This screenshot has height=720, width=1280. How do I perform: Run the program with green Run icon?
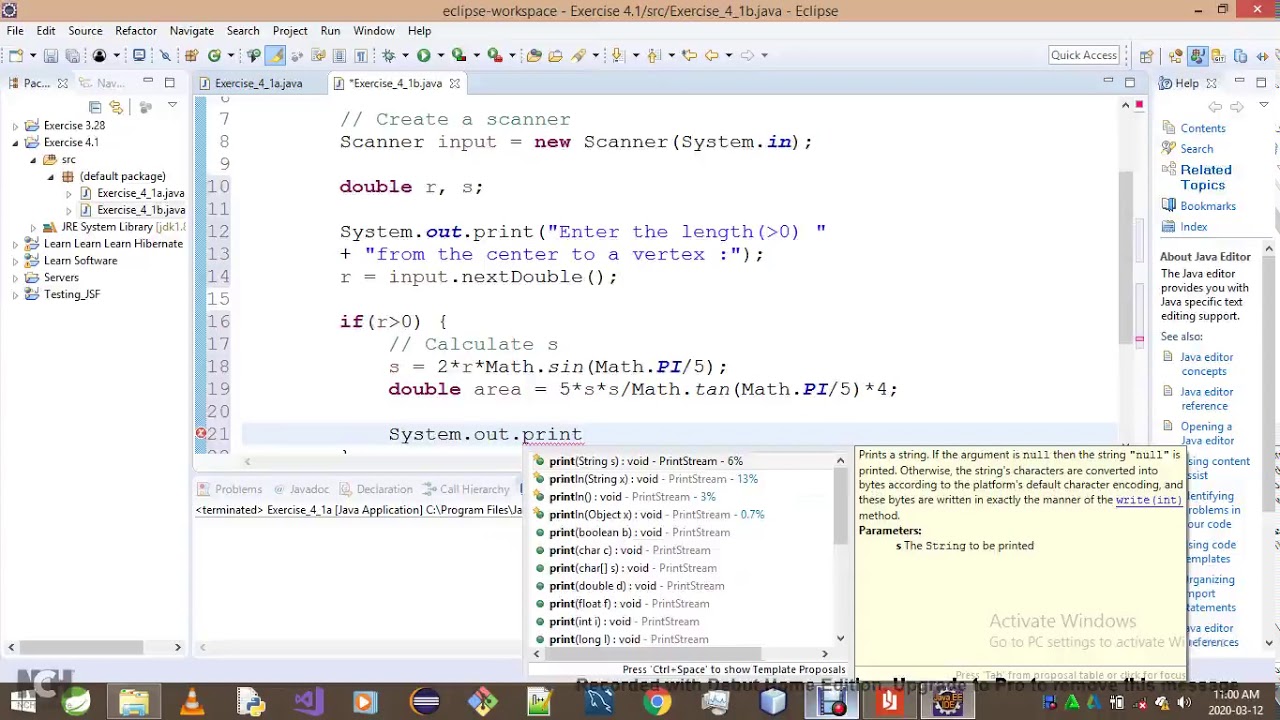[x=424, y=55]
